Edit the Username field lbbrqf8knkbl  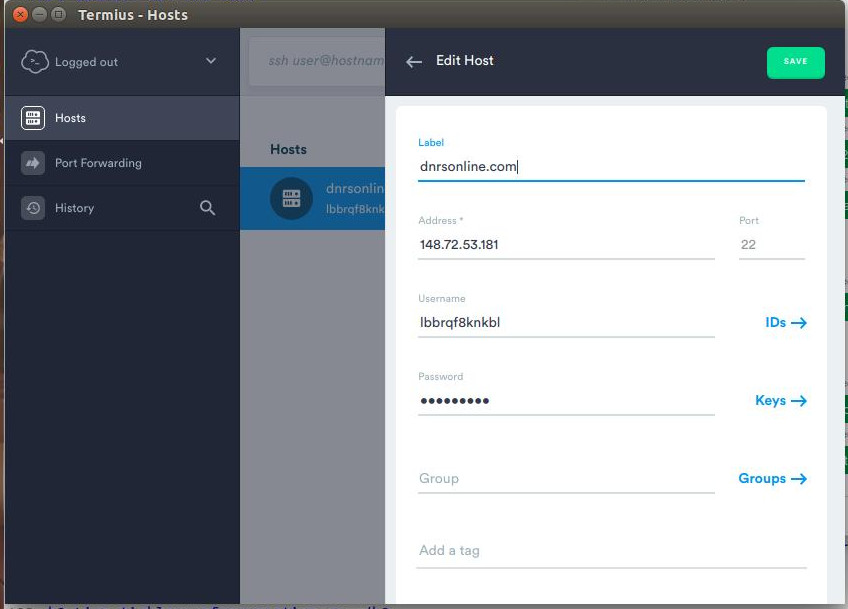point(566,322)
